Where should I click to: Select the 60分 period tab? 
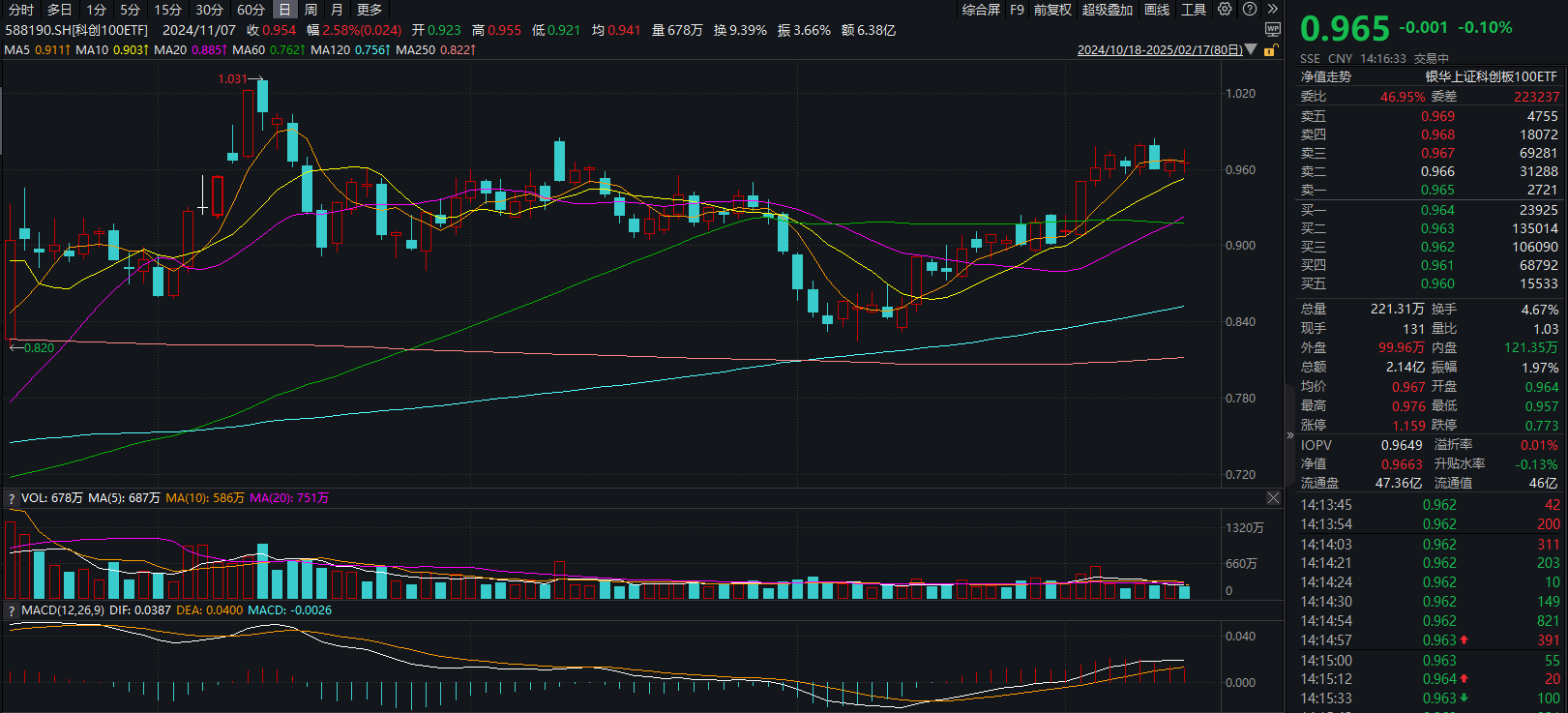click(x=251, y=10)
